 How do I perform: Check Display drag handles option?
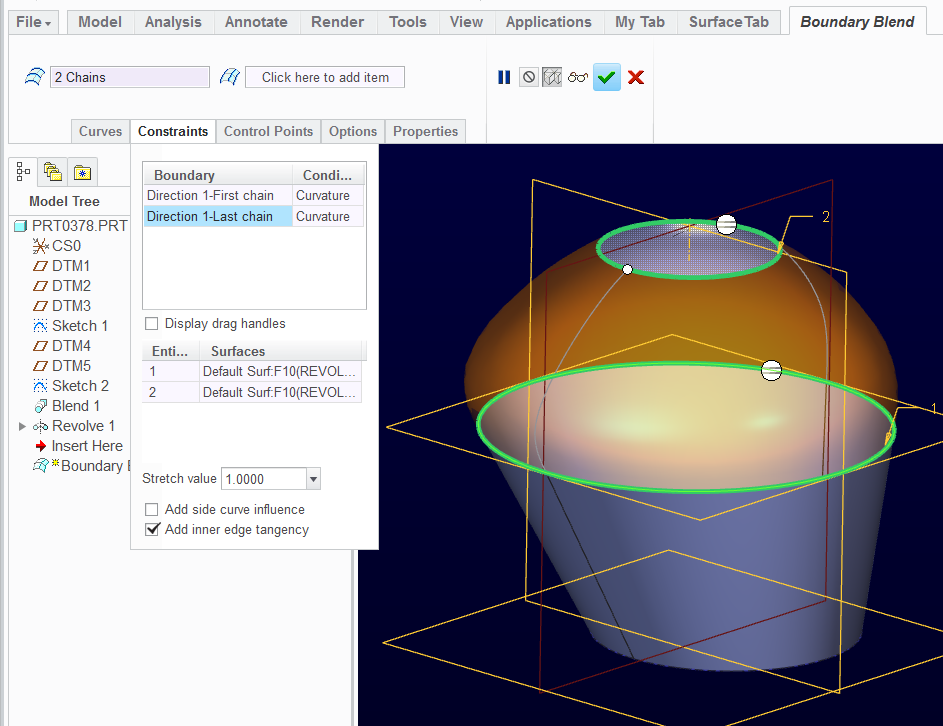click(x=152, y=324)
